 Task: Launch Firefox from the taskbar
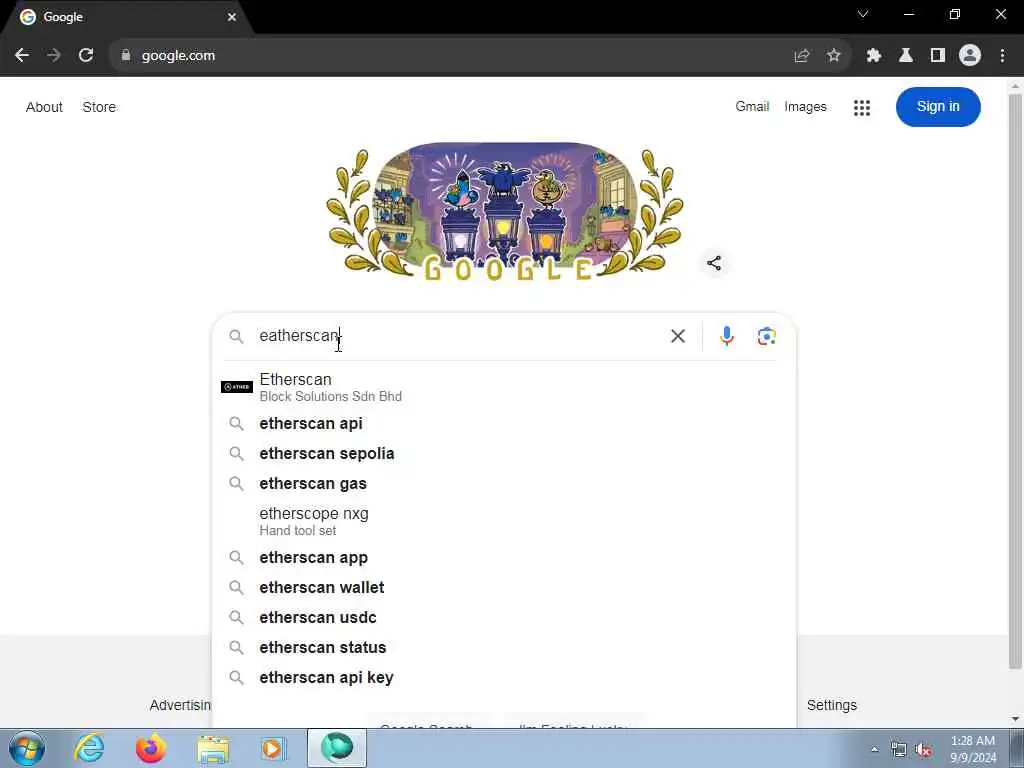click(150, 748)
